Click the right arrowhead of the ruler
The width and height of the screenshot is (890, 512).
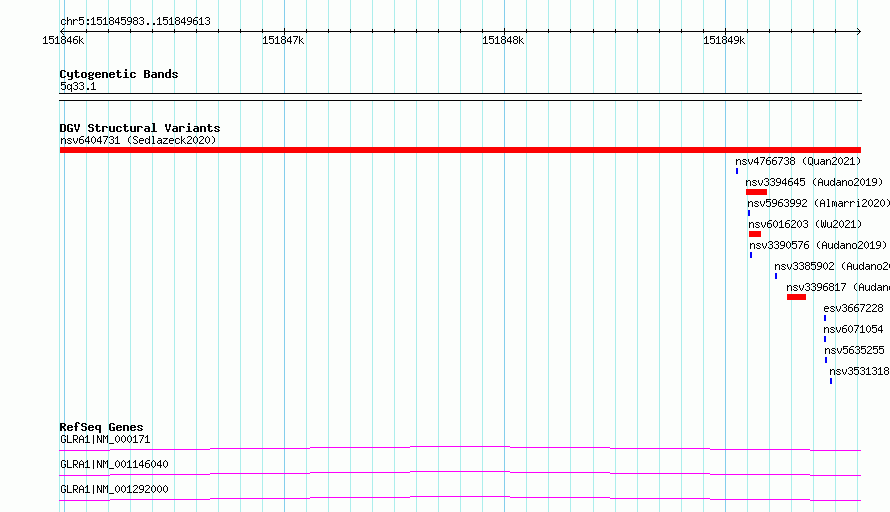[x=859, y=32]
